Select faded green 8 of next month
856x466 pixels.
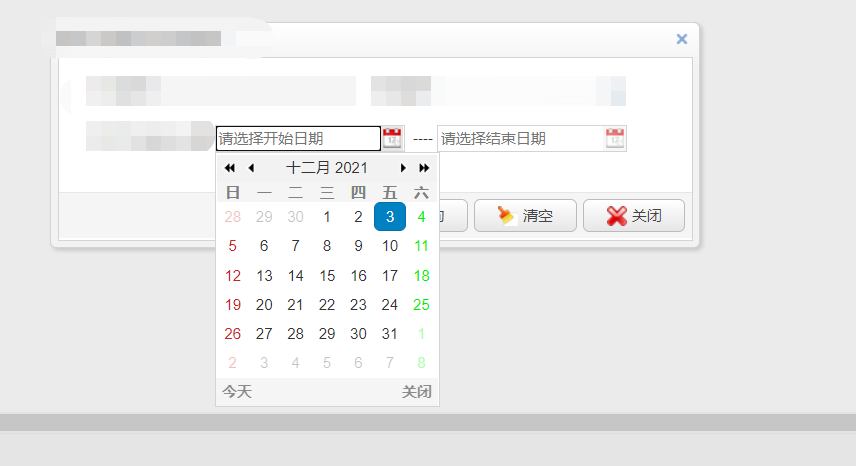coord(421,362)
